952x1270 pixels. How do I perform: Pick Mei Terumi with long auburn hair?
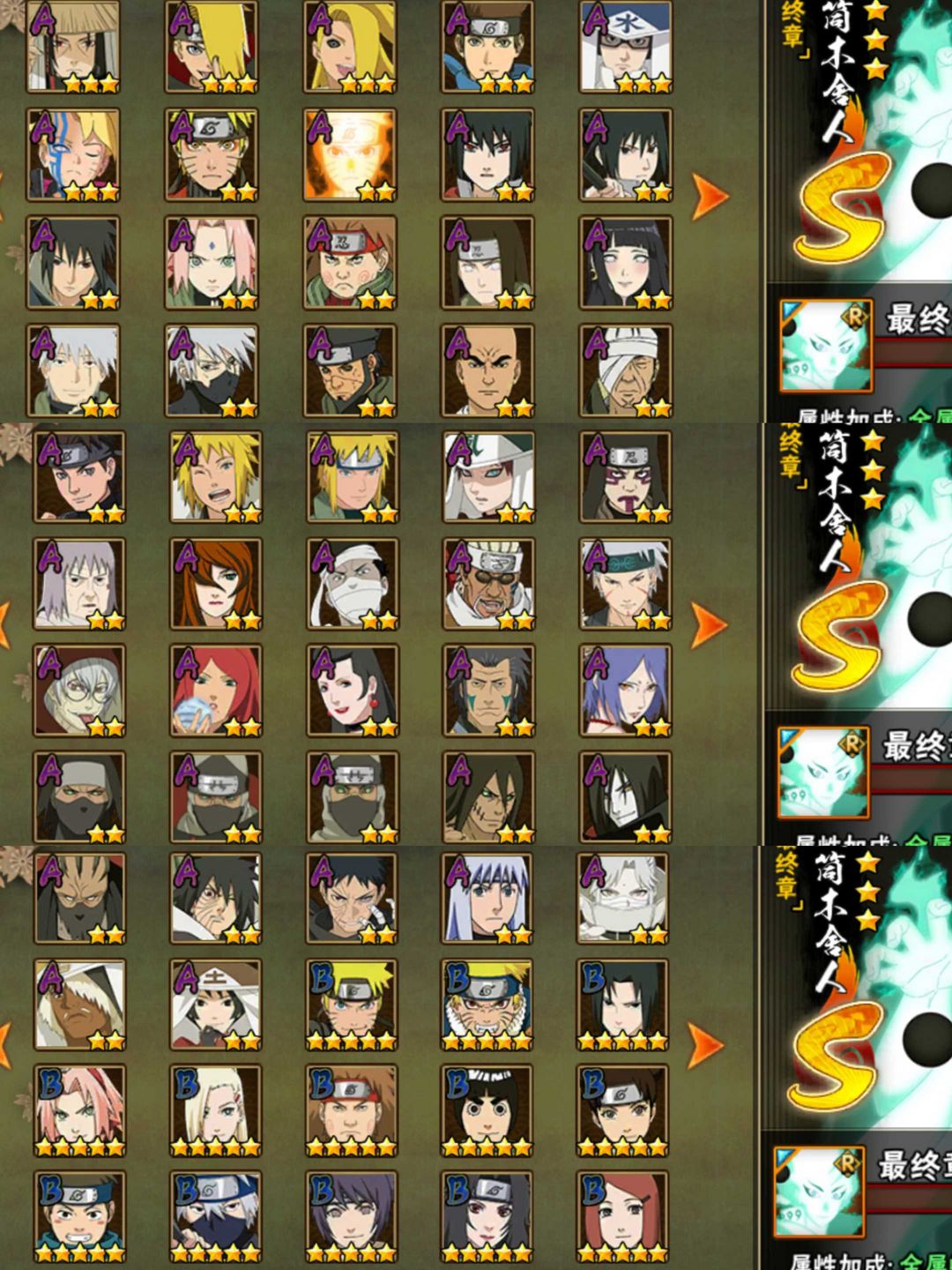(216, 584)
